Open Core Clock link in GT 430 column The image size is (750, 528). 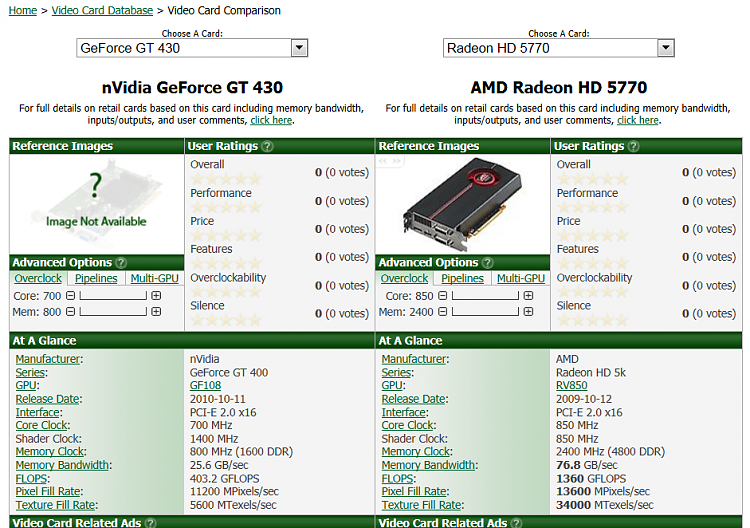coord(41,425)
